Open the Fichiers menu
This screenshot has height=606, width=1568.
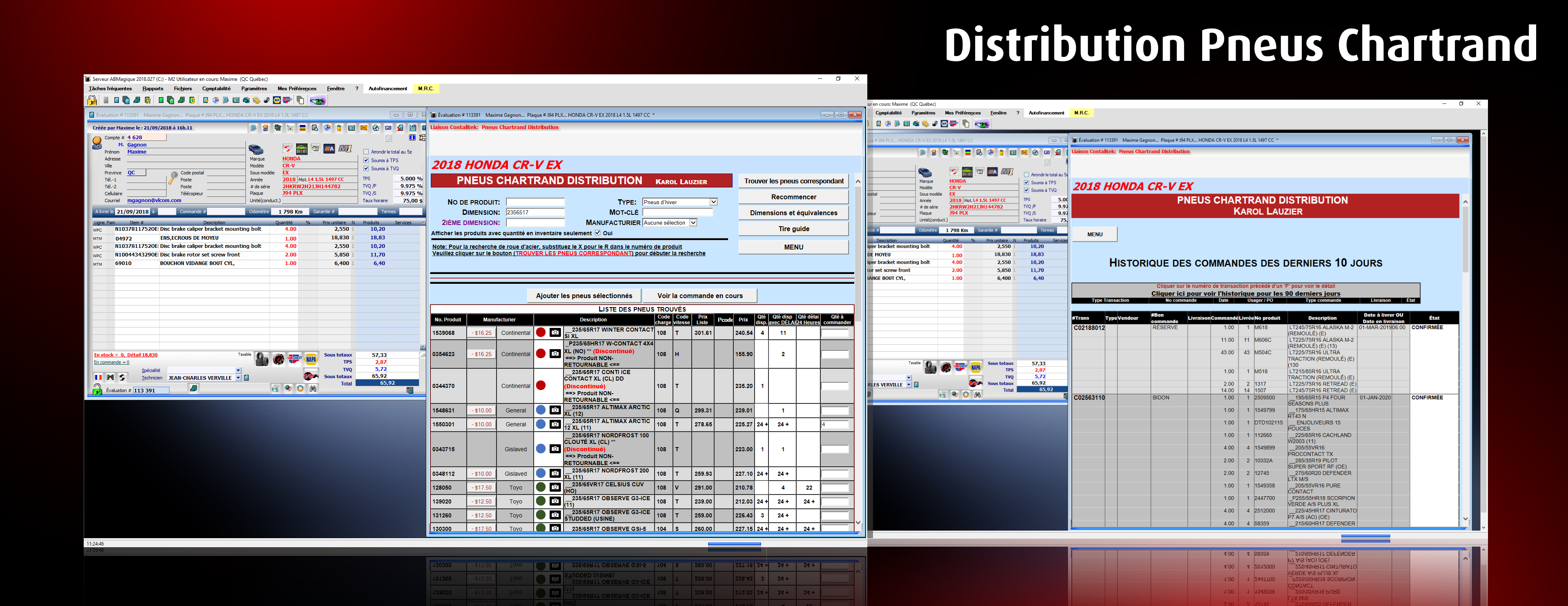pos(183,89)
